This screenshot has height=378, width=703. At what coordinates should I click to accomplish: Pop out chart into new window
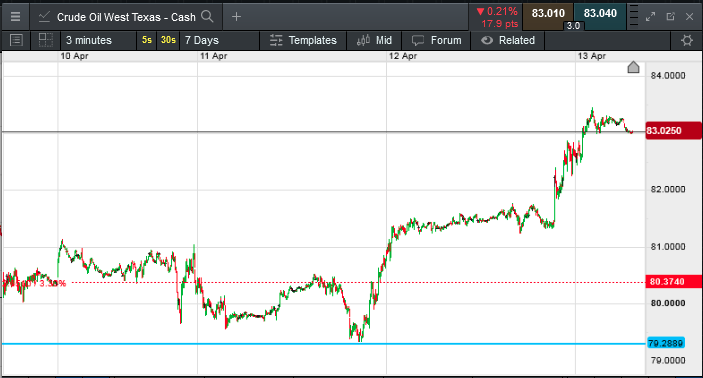click(x=670, y=17)
